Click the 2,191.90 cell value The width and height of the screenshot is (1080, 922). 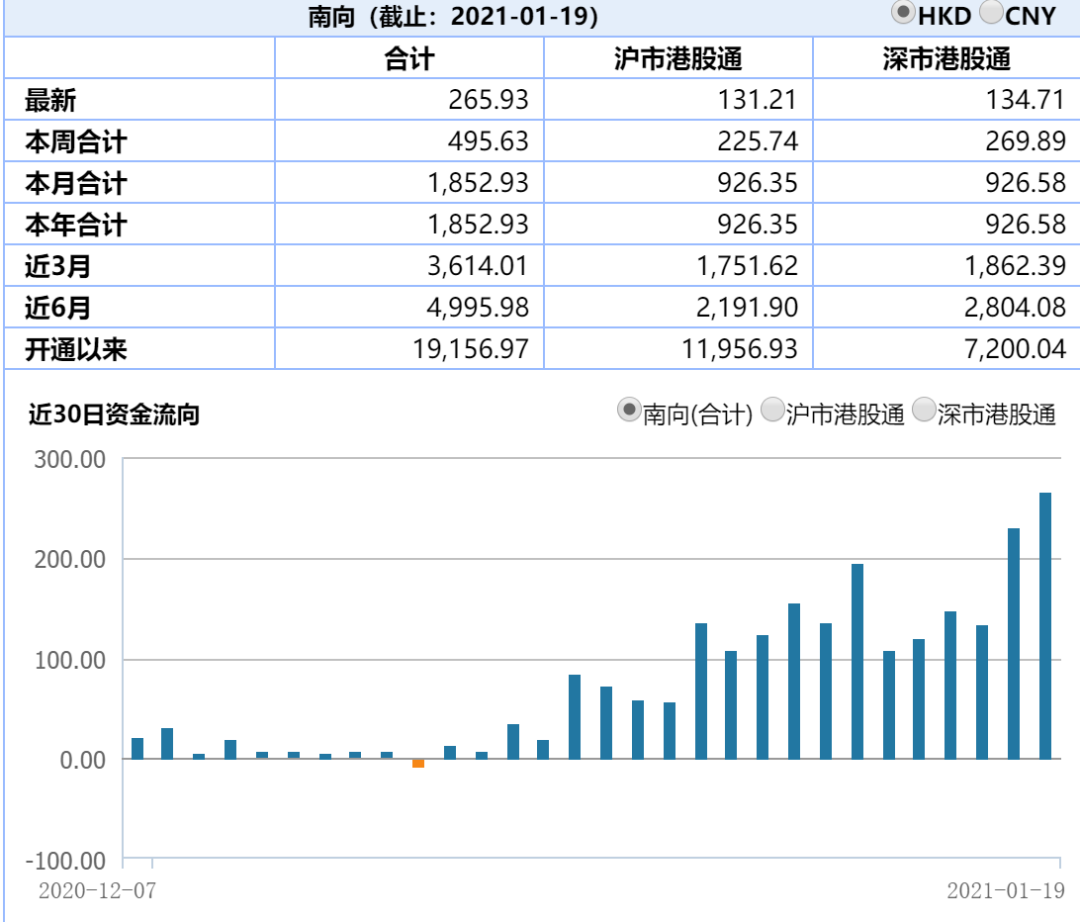747,307
